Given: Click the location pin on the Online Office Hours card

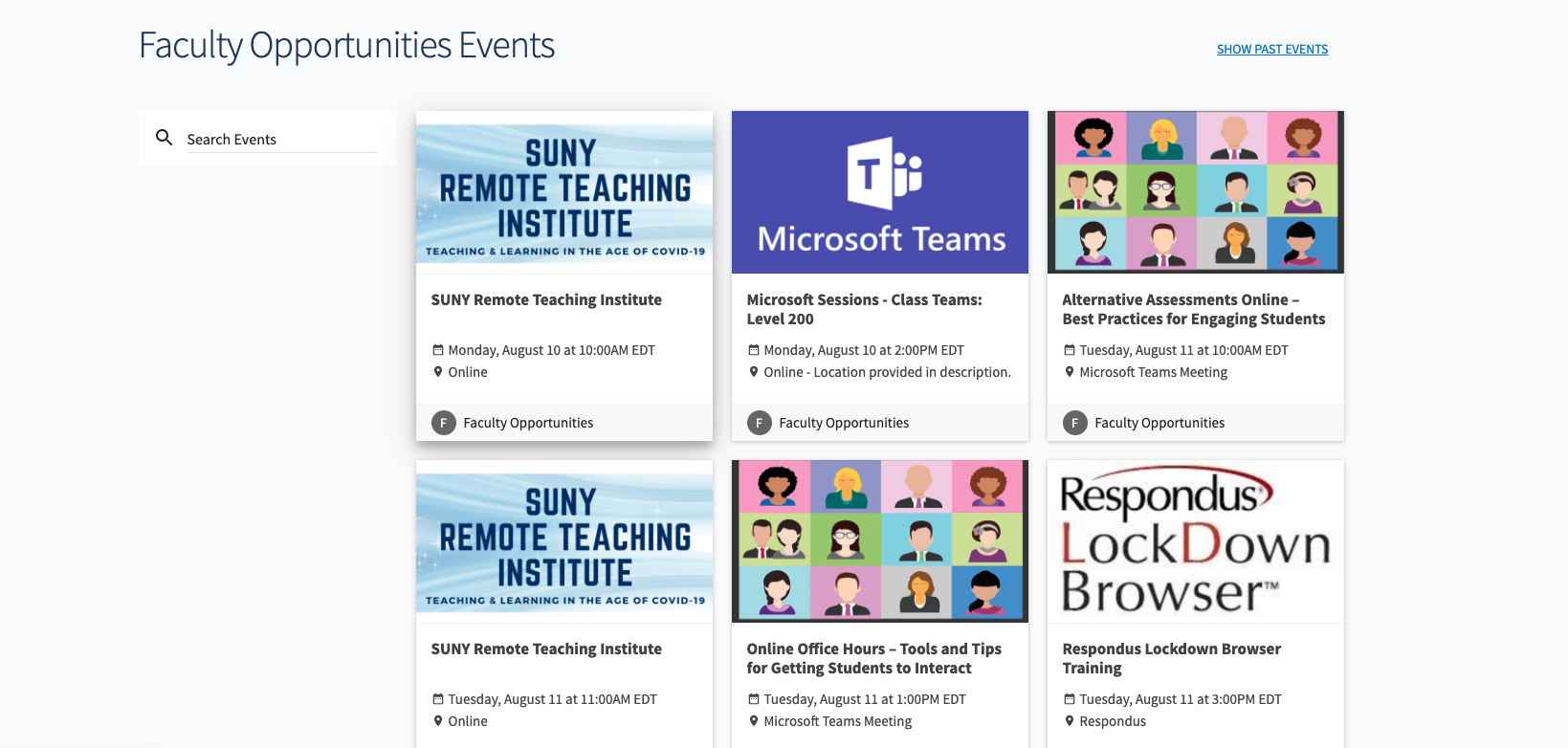Looking at the screenshot, I should (754, 721).
